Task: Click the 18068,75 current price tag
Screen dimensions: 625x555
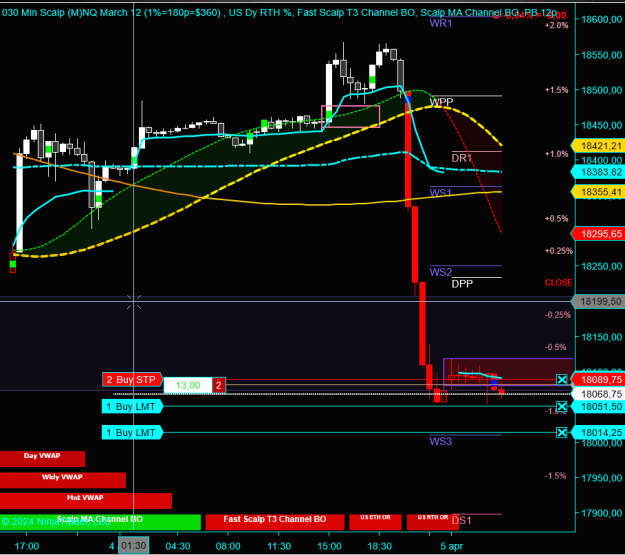Action: (598, 394)
